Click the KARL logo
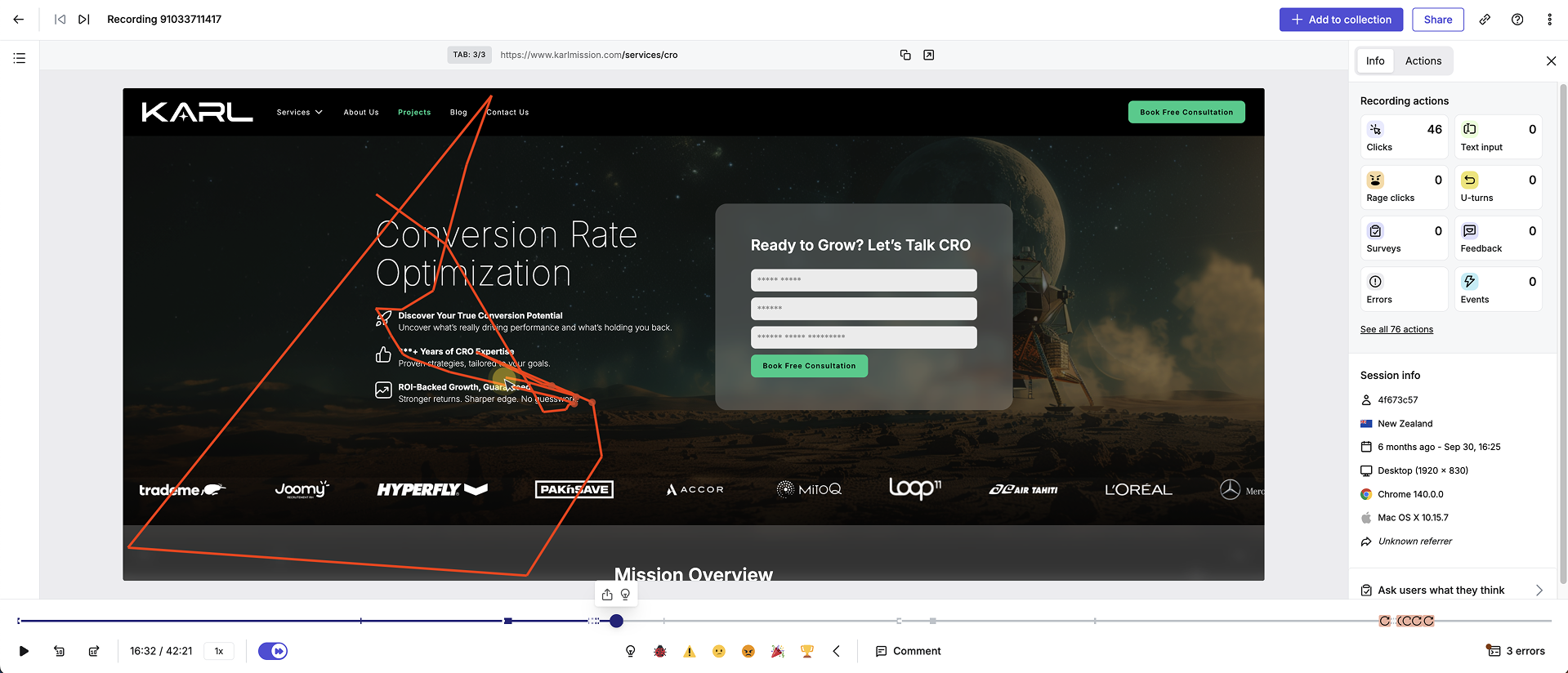The image size is (1568, 673). pyautogui.click(x=197, y=112)
